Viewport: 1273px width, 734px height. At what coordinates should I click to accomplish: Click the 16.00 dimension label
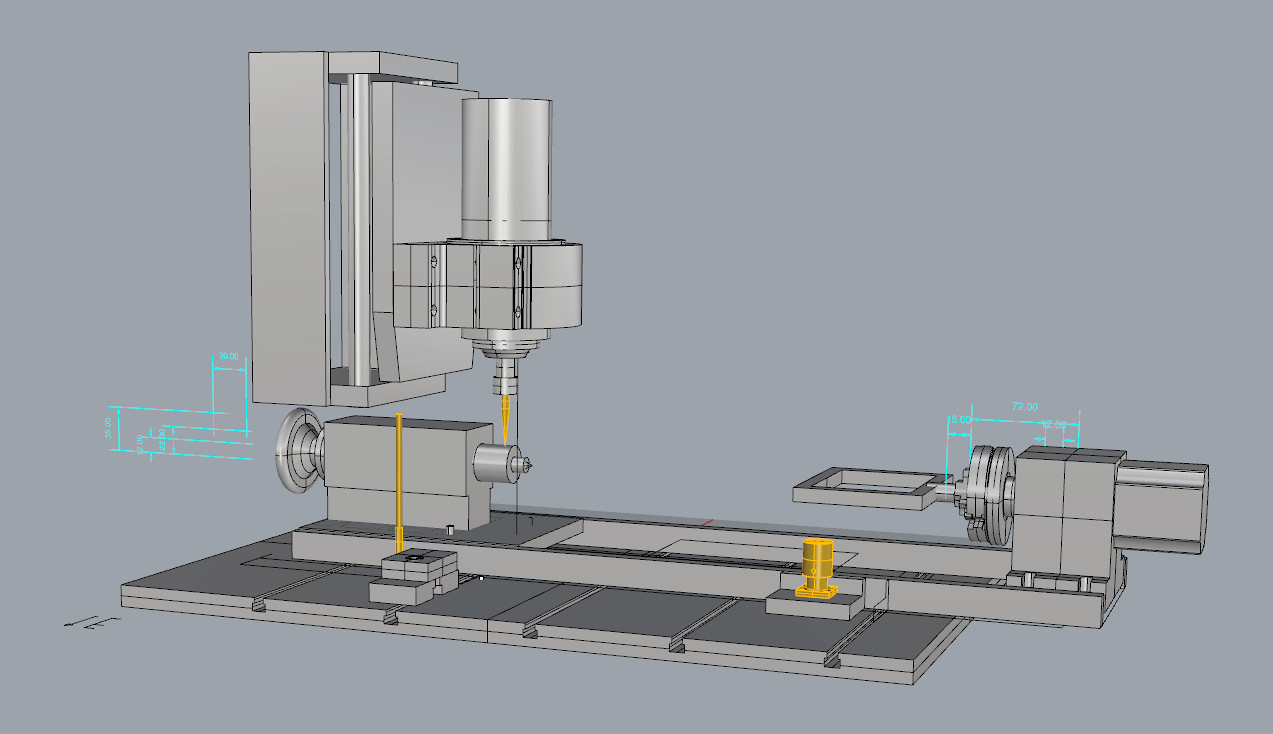point(959,419)
